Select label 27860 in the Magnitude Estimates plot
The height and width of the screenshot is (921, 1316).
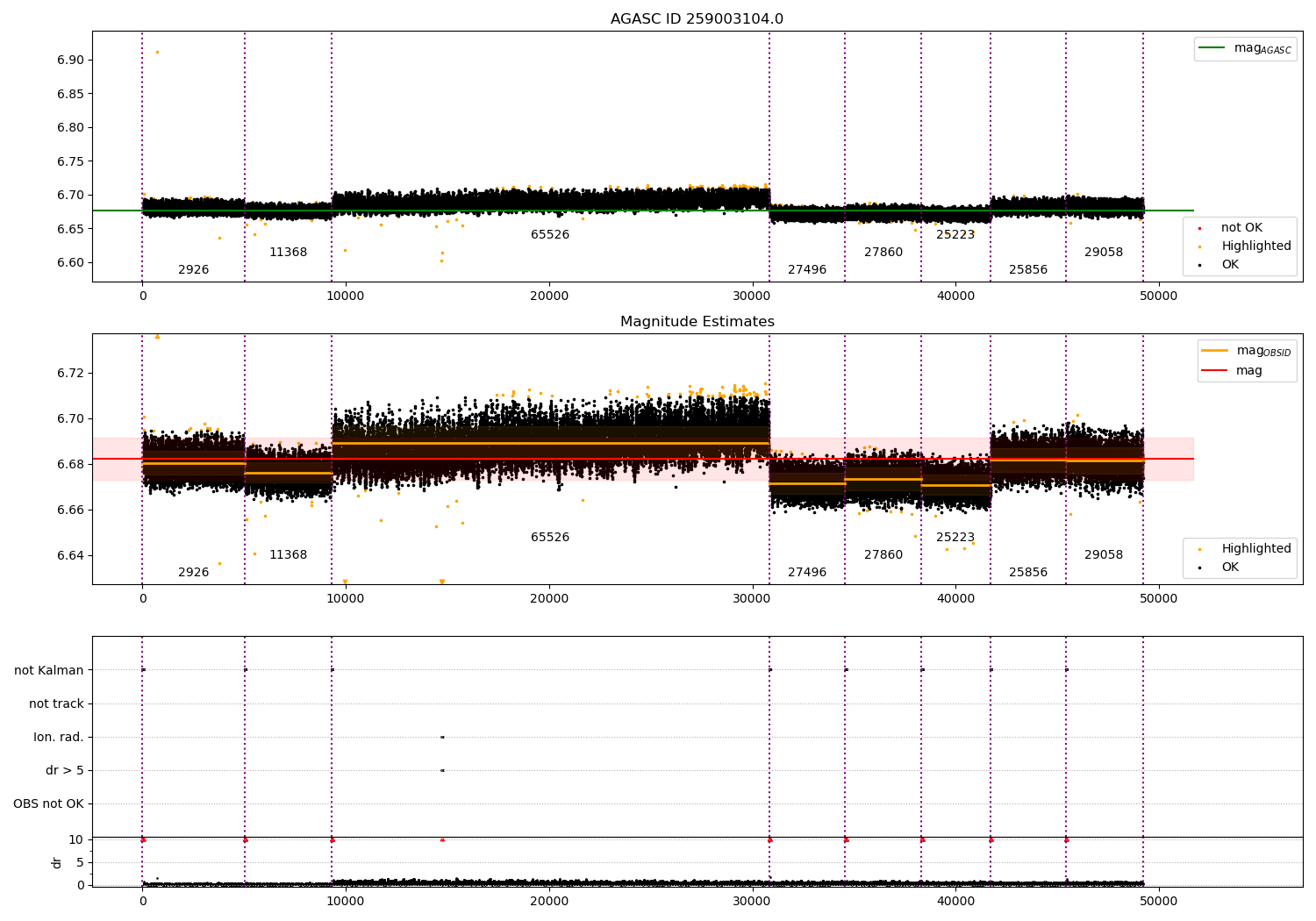(x=883, y=555)
